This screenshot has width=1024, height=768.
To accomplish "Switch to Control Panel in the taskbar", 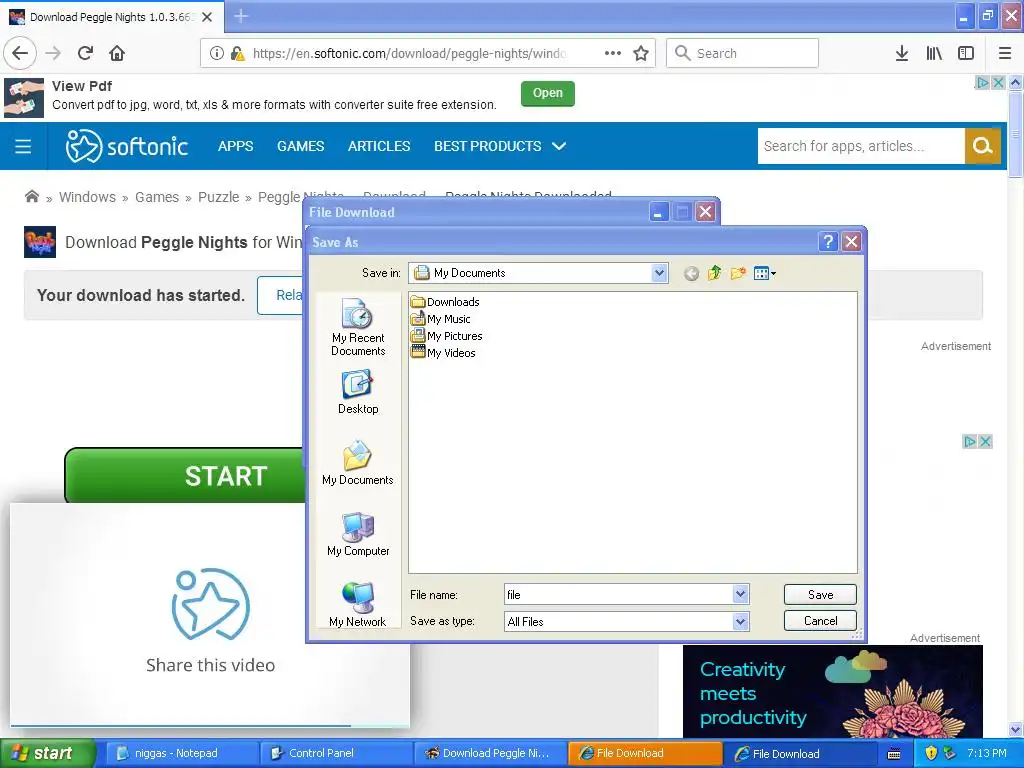I will coord(336,754).
